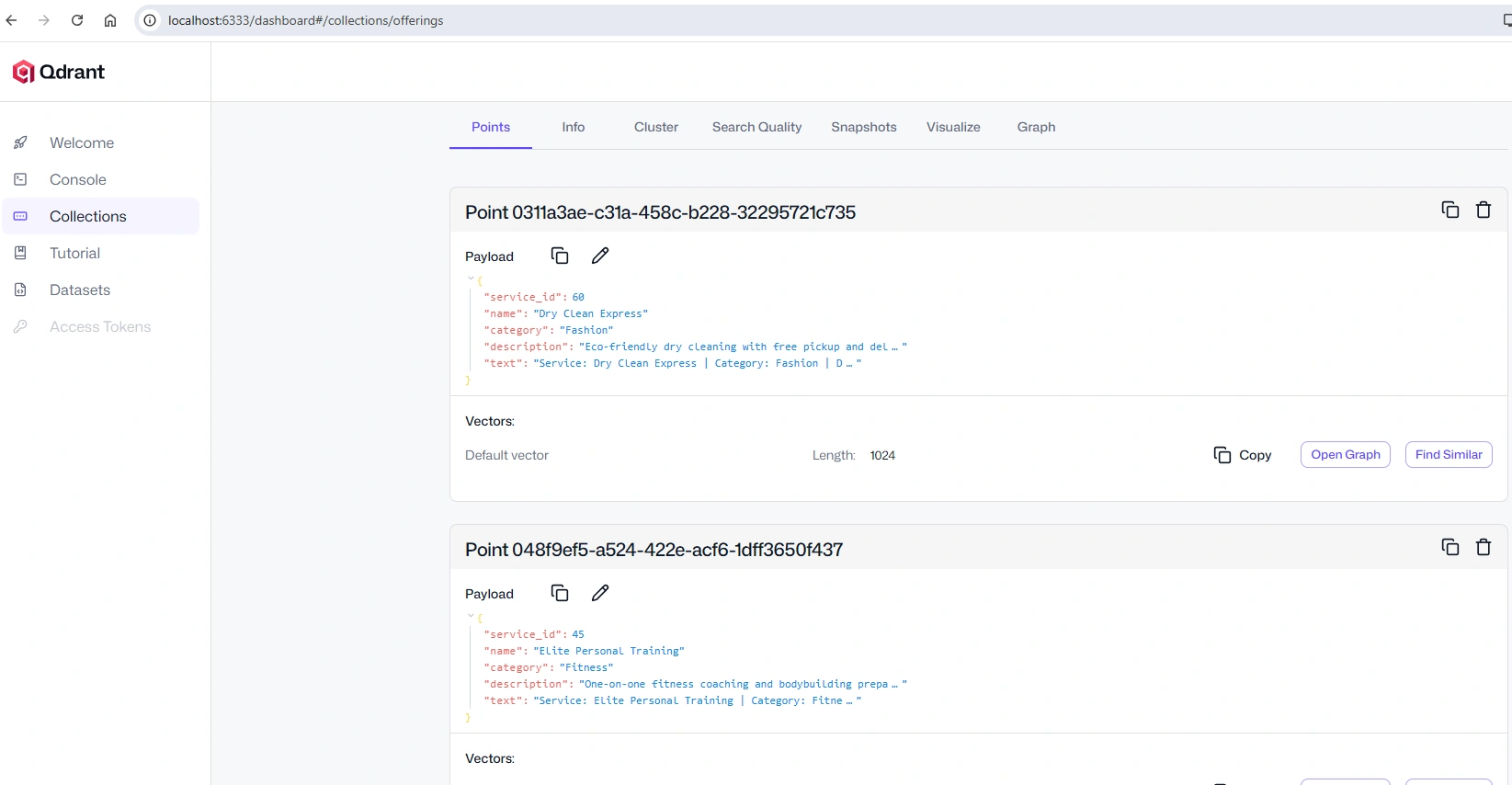Copy payload of Dry Clean Express point
The height and width of the screenshot is (785, 1512).
coord(560,256)
